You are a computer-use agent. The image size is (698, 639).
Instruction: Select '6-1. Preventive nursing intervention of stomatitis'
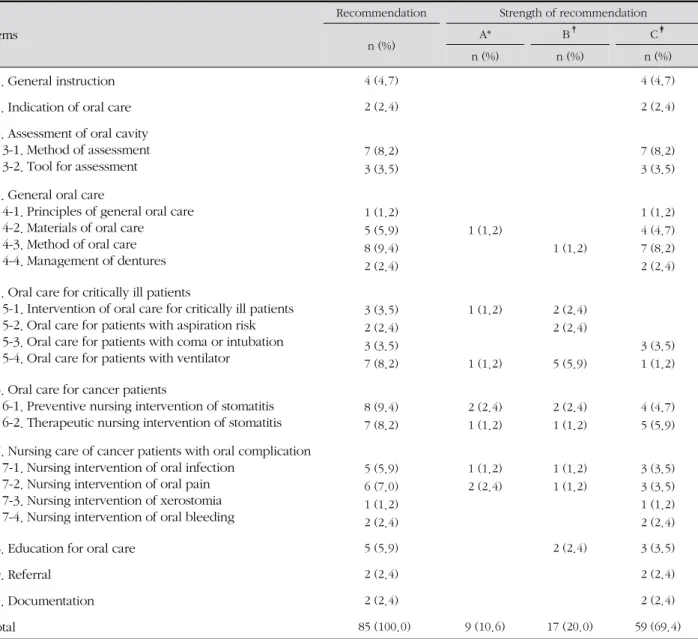(x=138, y=407)
